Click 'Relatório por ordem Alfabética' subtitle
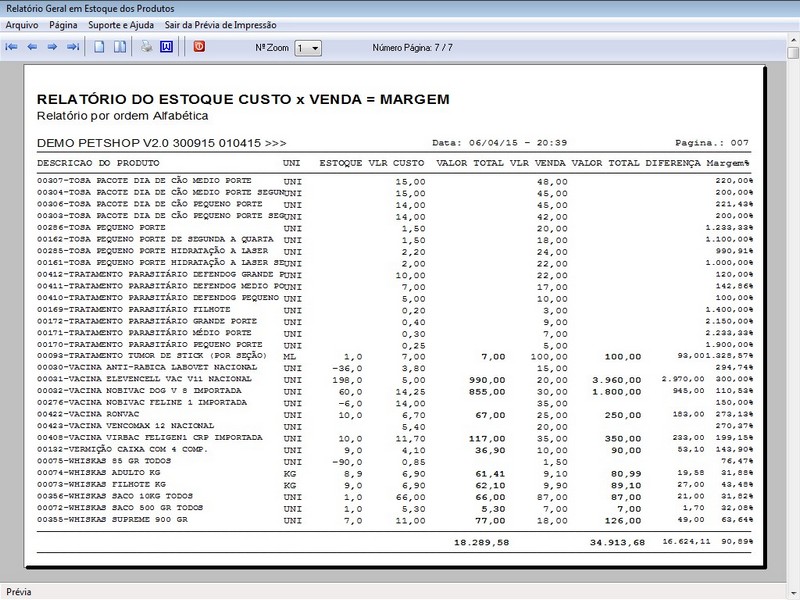The width and height of the screenshot is (800, 600). [122, 116]
